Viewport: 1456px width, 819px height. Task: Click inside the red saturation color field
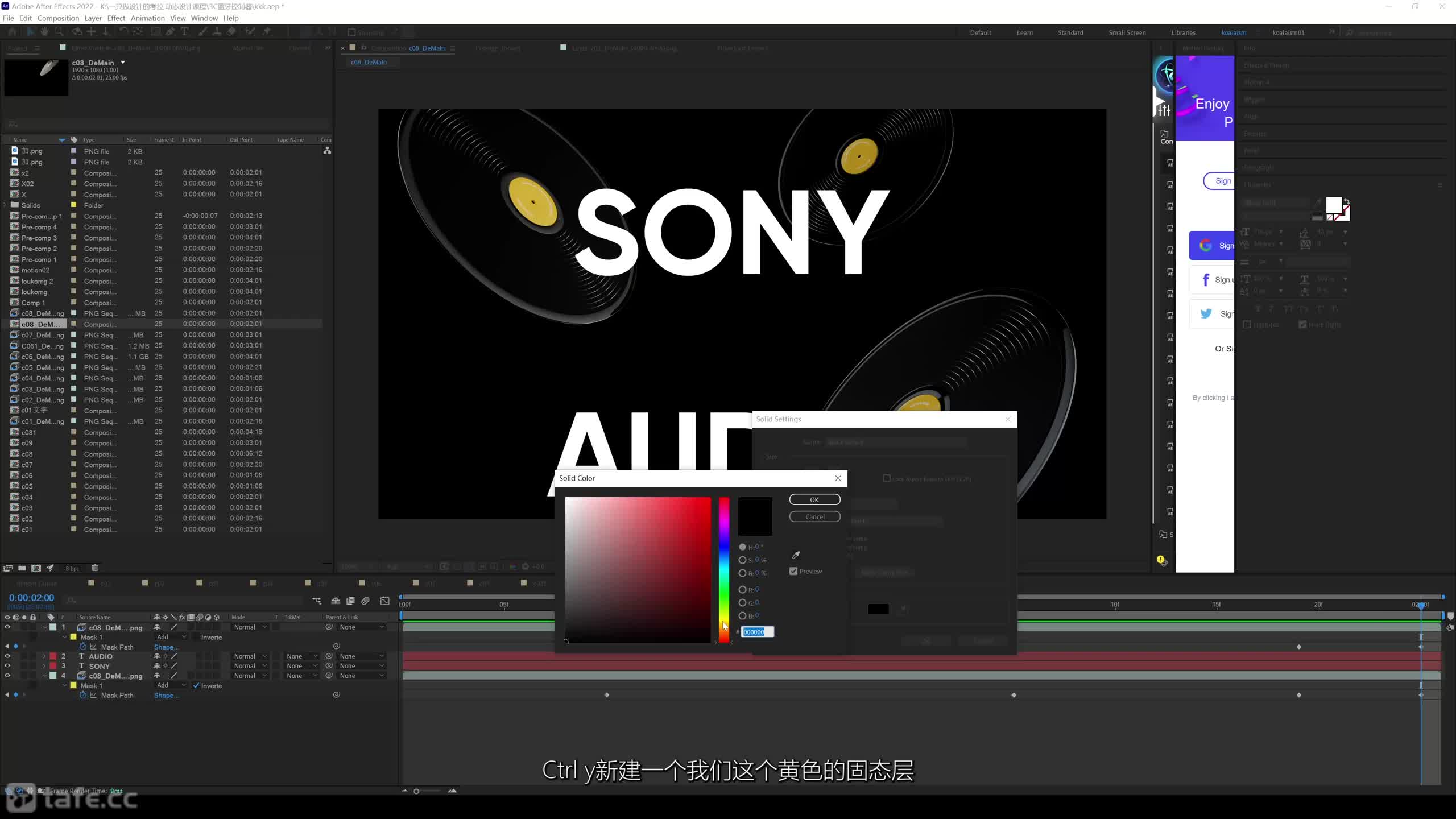pyautogui.click(x=638, y=570)
